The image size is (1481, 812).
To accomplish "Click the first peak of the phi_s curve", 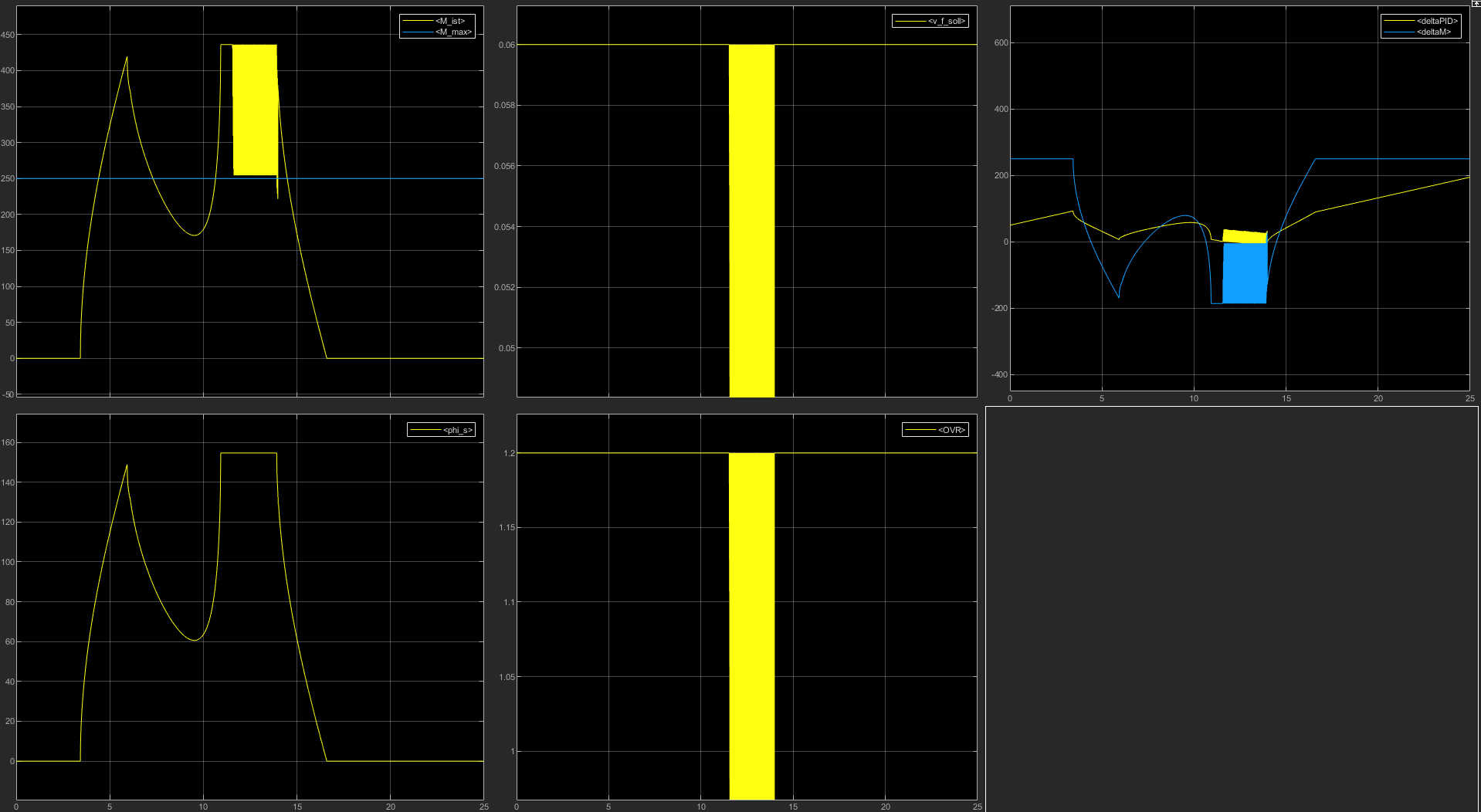I will [x=127, y=465].
